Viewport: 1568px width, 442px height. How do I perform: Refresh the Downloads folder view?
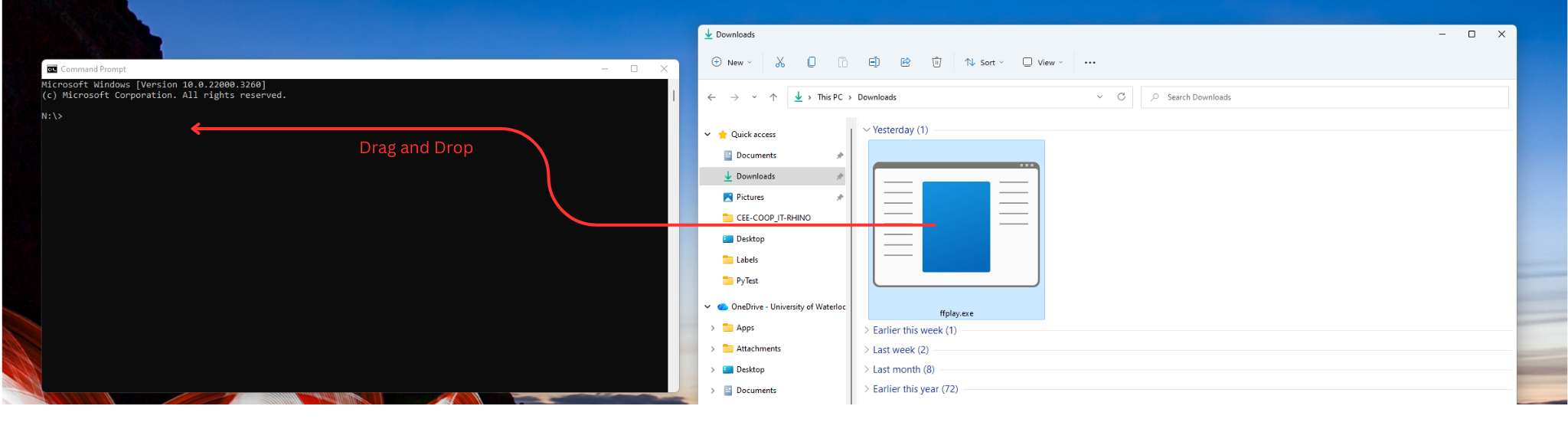[1121, 97]
